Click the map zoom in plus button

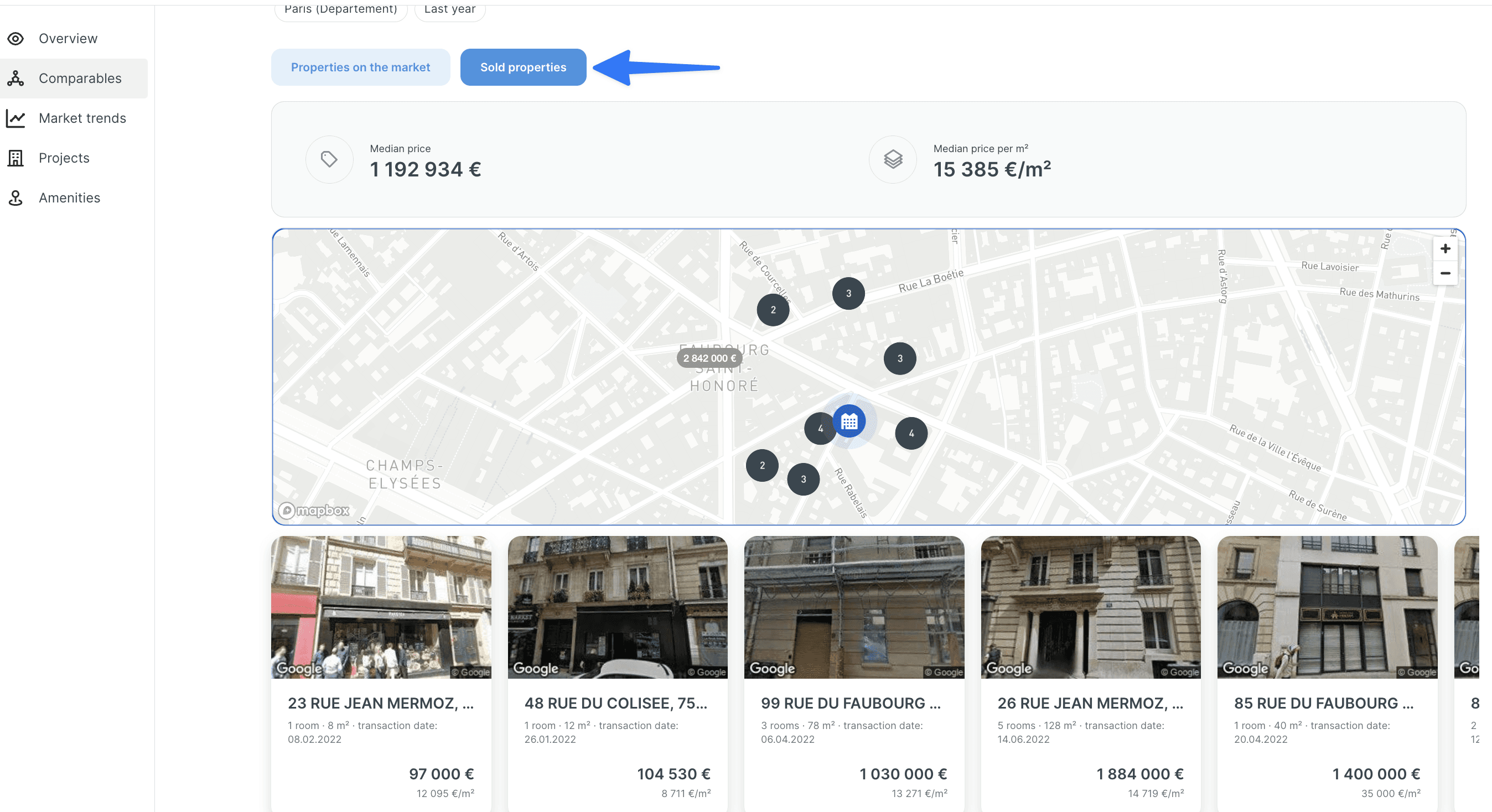(x=1445, y=248)
